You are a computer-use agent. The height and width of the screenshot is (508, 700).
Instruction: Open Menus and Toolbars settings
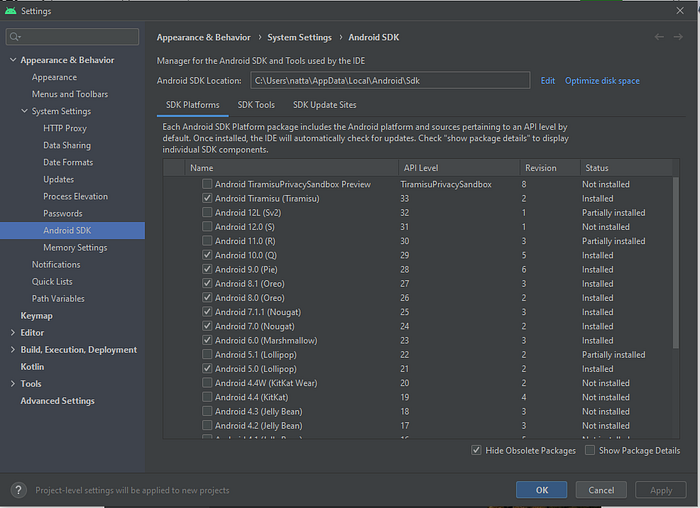pos(70,94)
